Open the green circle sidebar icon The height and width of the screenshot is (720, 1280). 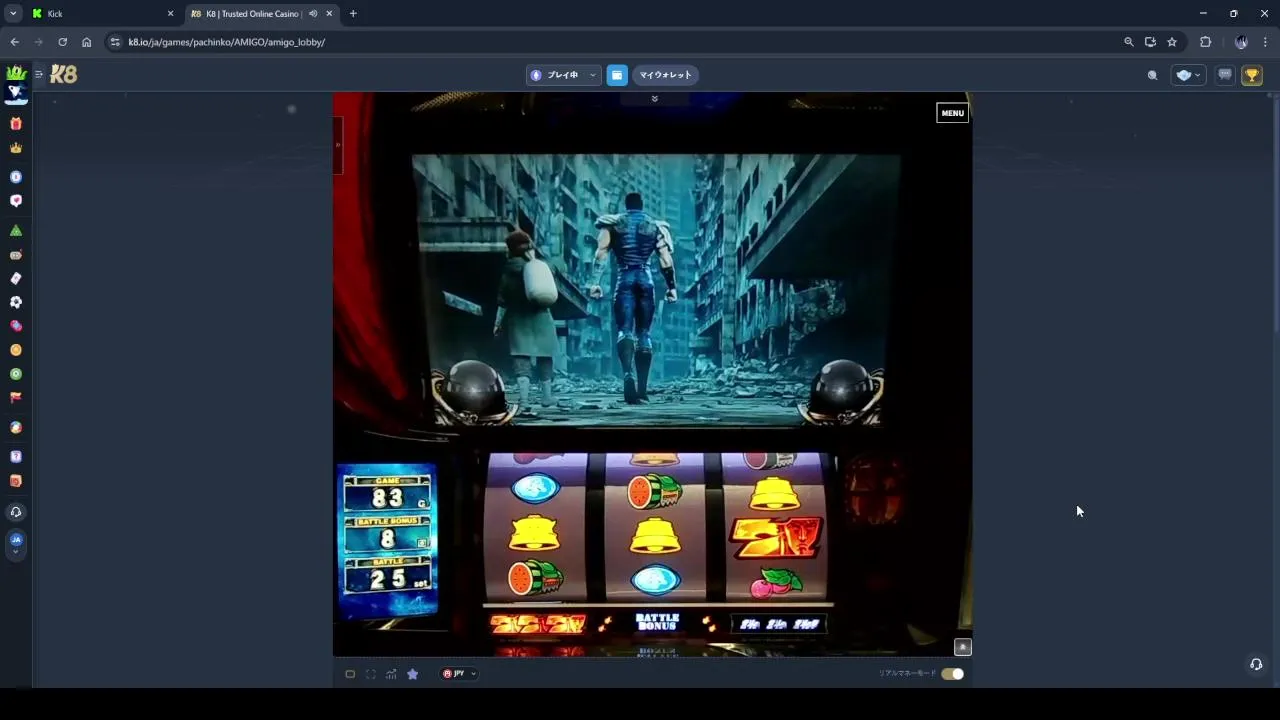click(x=15, y=374)
